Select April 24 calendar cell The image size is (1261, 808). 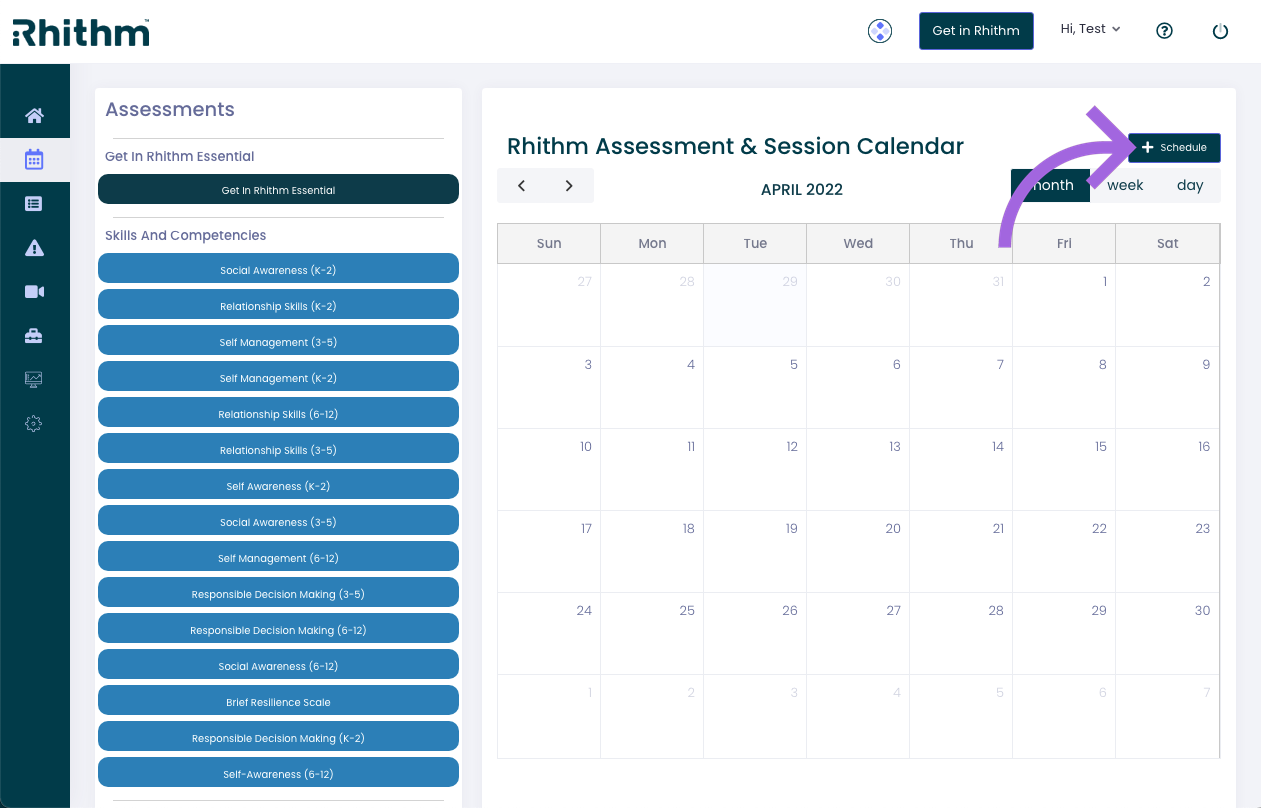point(549,634)
